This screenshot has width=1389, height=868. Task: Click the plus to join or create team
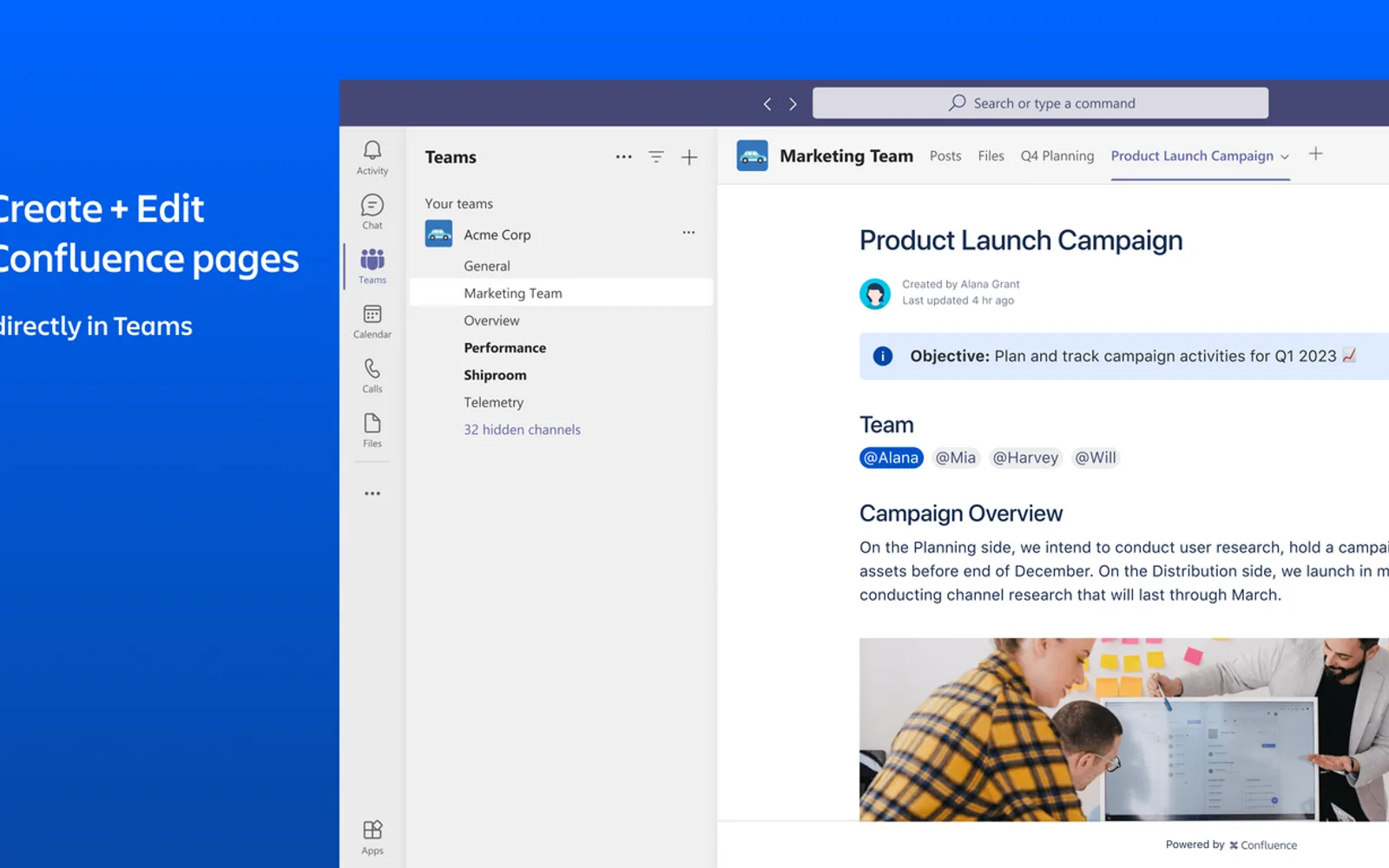689,157
